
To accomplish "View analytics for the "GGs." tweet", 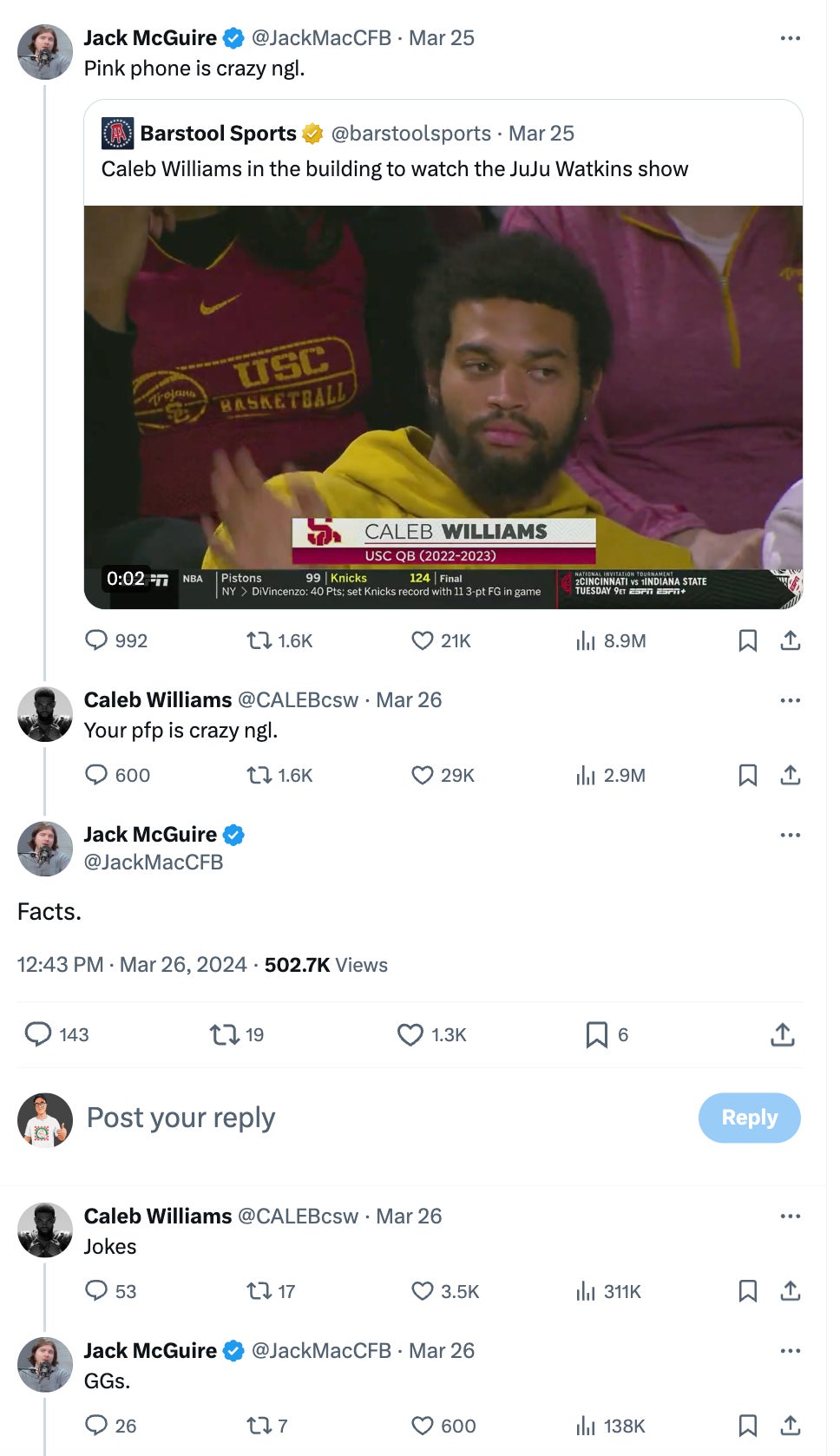I will point(587,1426).
